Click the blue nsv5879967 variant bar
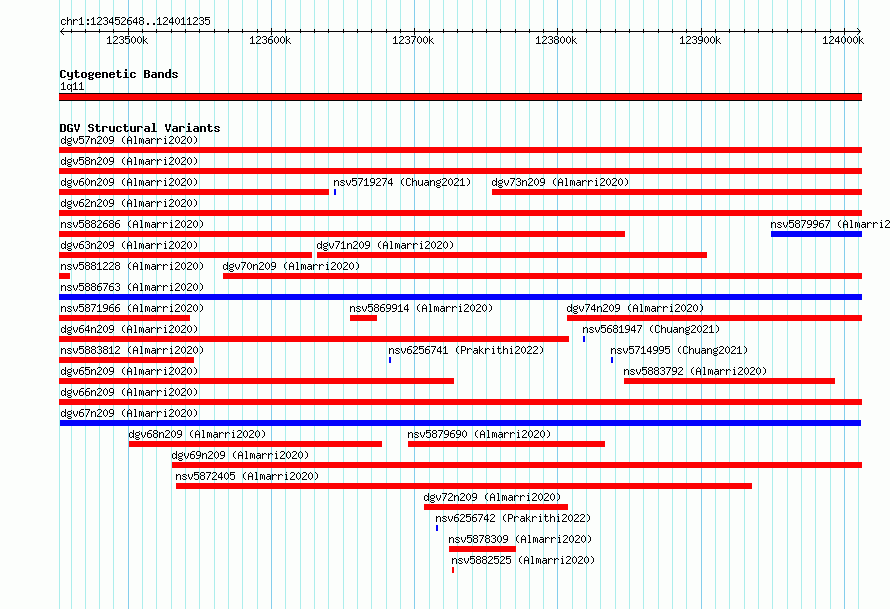The height and width of the screenshot is (609, 890). (816, 234)
